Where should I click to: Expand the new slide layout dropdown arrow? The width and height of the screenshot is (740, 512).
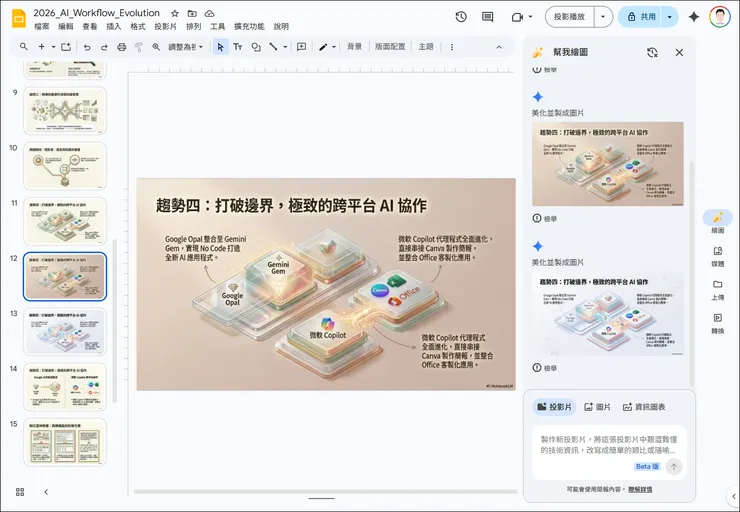(x=53, y=47)
